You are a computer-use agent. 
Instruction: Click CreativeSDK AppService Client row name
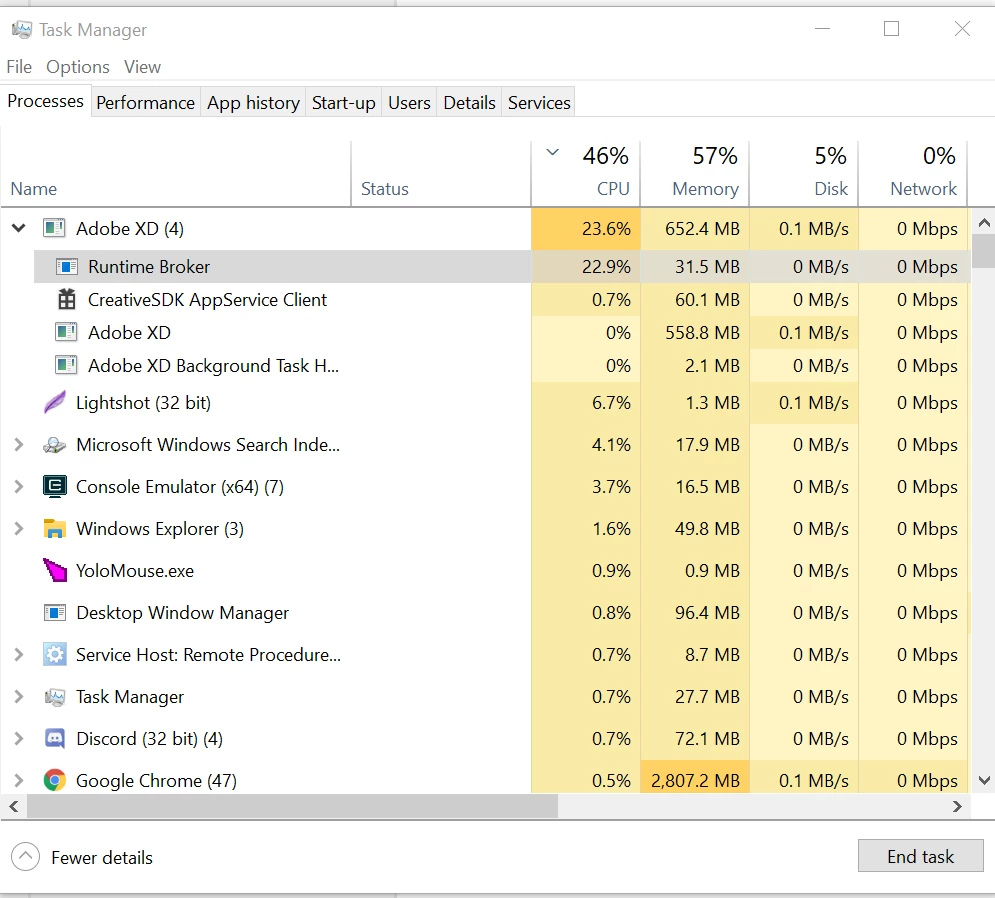(x=207, y=300)
